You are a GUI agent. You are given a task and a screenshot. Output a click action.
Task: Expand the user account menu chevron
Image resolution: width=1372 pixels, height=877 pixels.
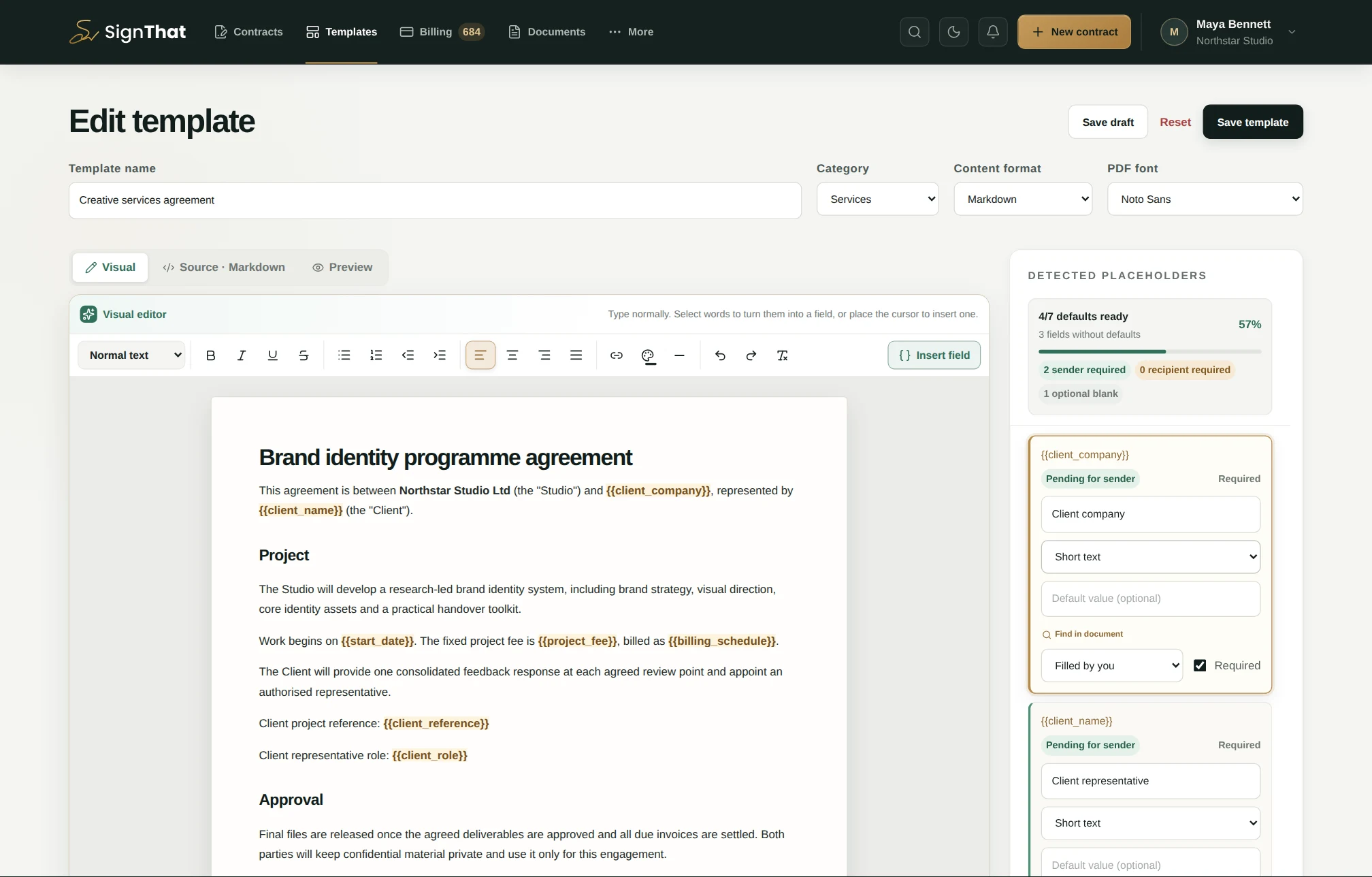tap(1292, 32)
